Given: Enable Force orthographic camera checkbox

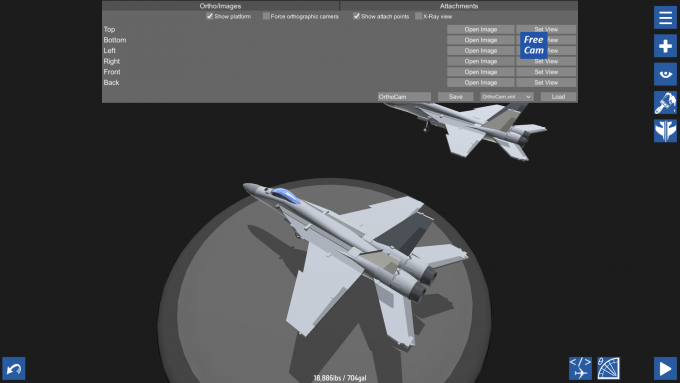Looking at the screenshot, I should click(x=266, y=16).
